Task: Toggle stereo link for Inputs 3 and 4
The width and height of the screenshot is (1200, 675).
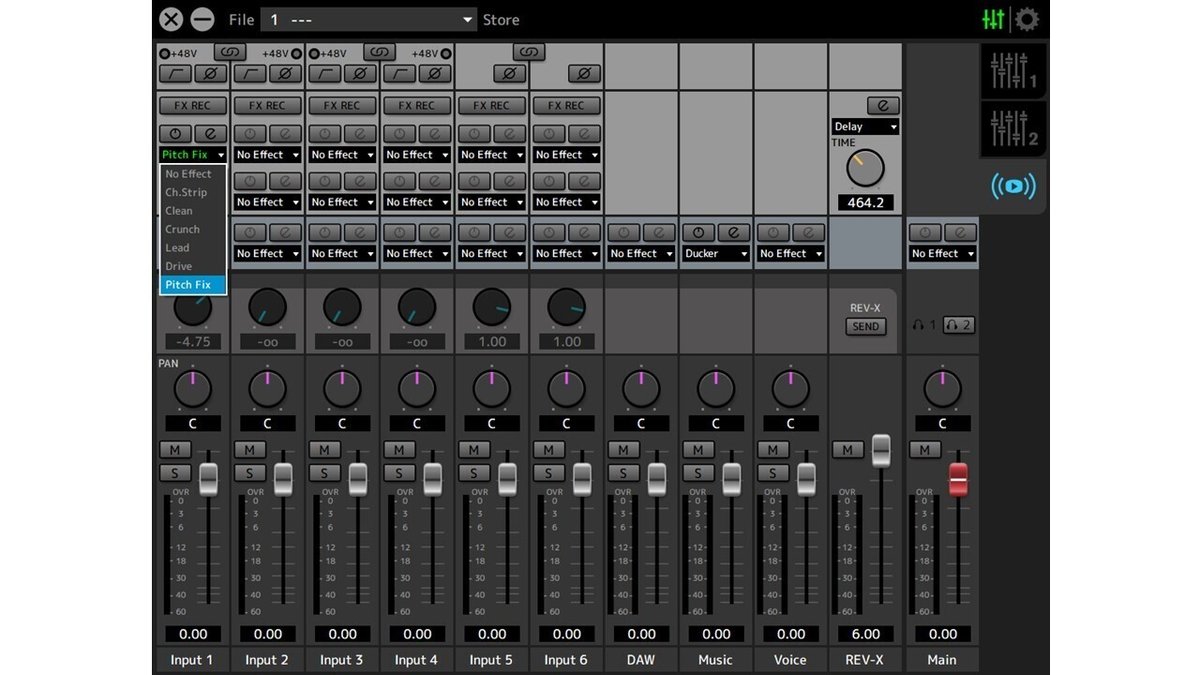Action: pos(380,52)
